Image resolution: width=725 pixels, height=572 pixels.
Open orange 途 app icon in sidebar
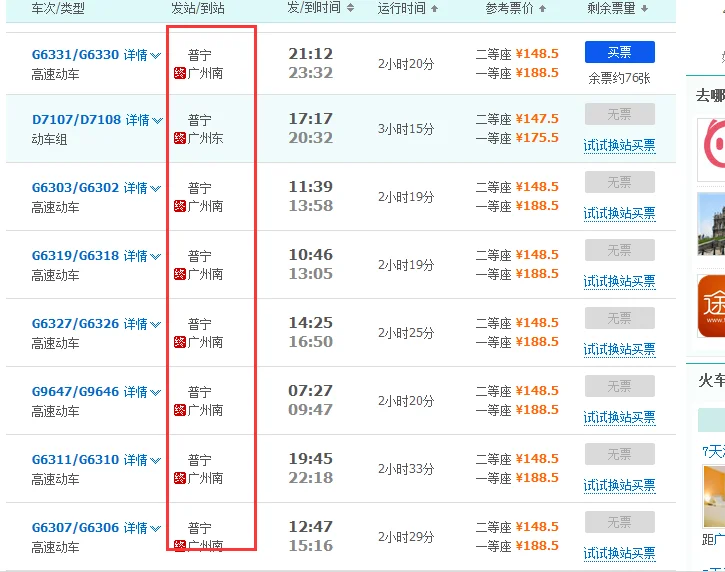712,306
